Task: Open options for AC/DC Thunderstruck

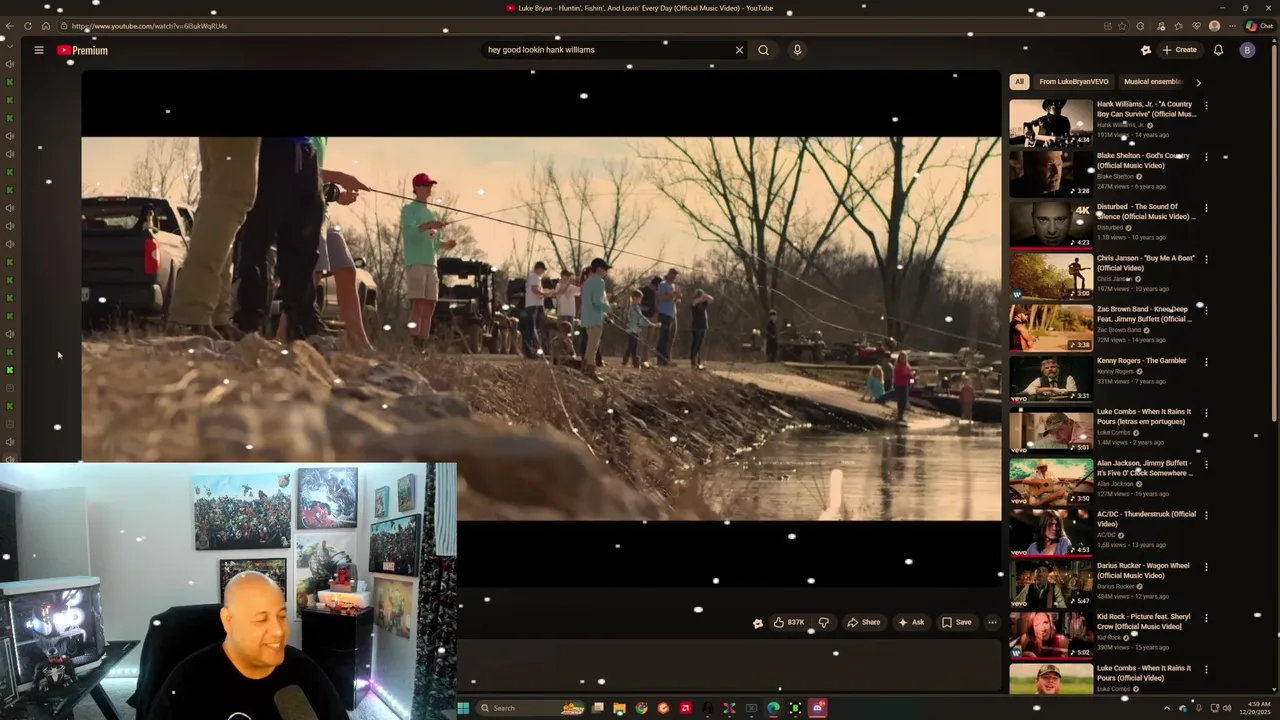Action: click(1206, 515)
